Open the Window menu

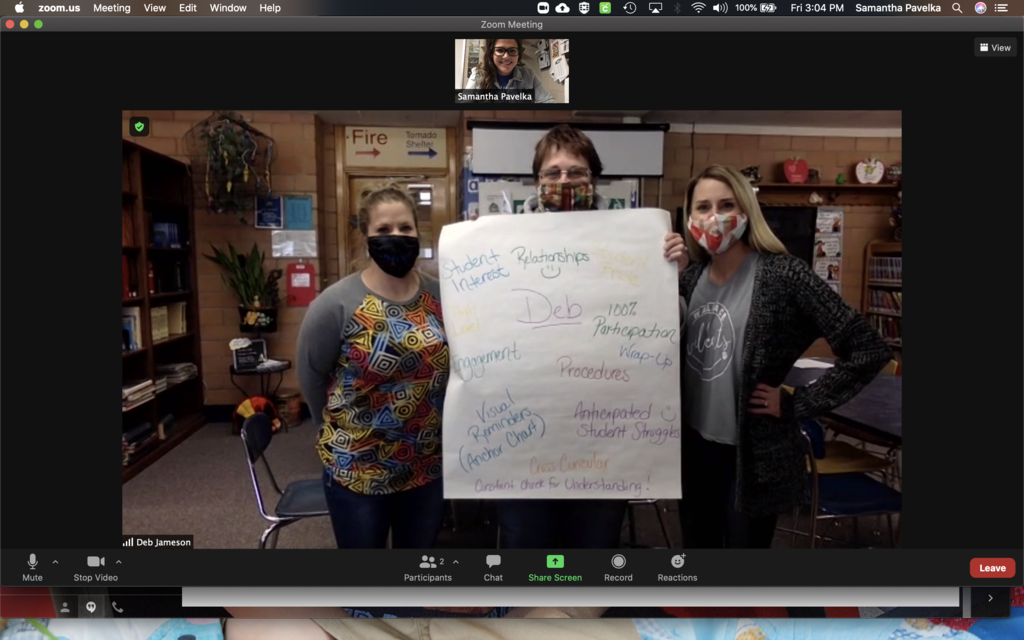point(227,8)
